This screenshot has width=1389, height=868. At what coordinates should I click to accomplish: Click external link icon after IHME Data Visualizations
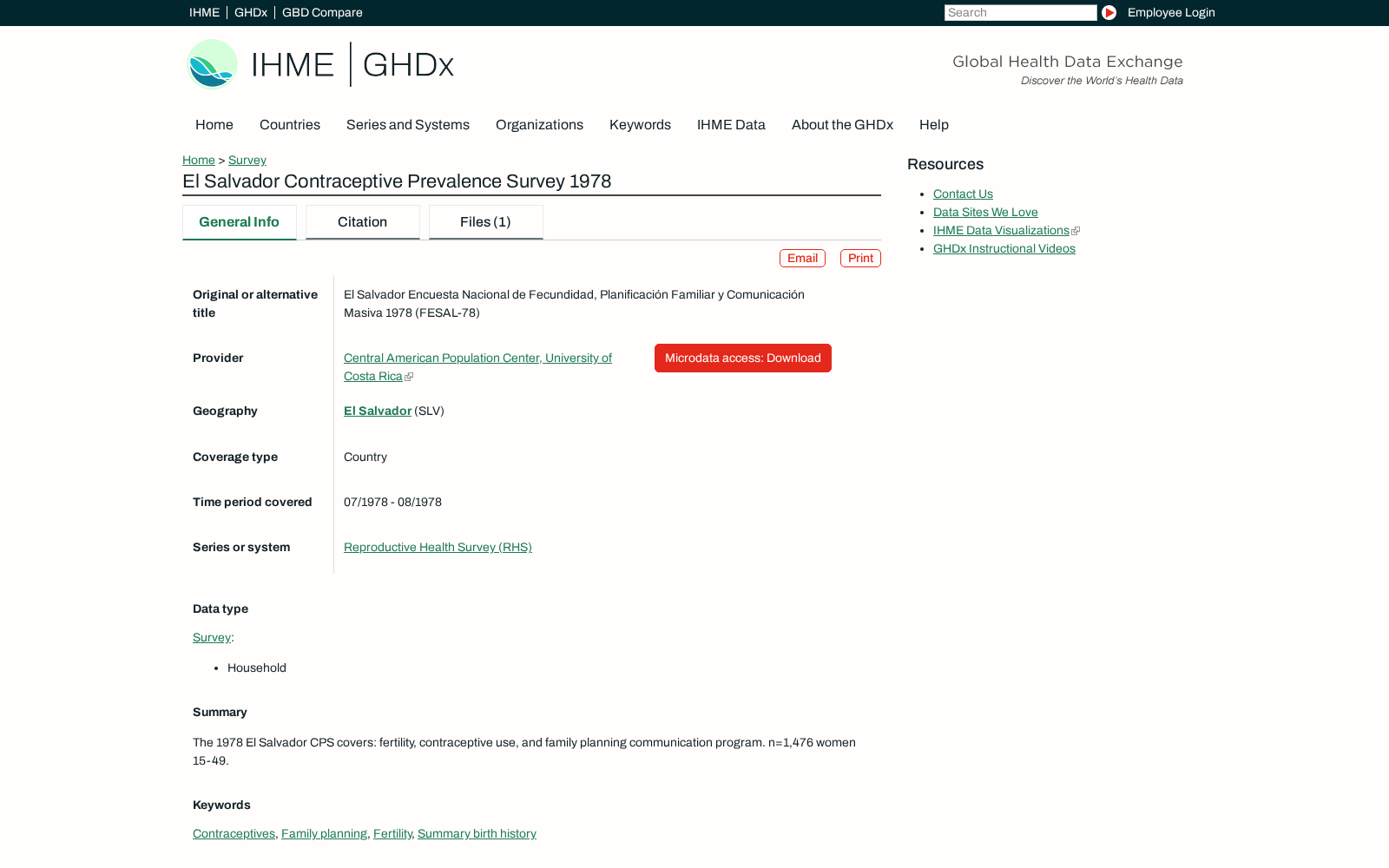click(1076, 231)
